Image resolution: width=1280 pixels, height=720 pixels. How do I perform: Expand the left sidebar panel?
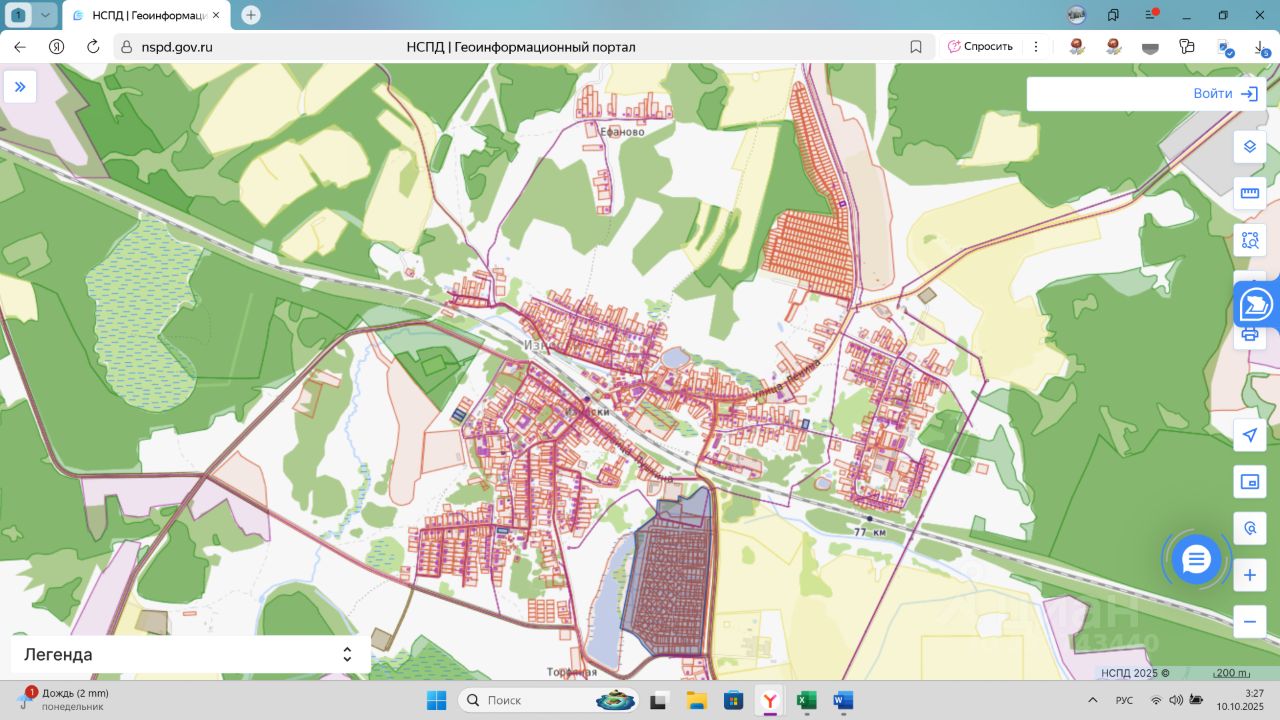pyautogui.click(x=20, y=87)
